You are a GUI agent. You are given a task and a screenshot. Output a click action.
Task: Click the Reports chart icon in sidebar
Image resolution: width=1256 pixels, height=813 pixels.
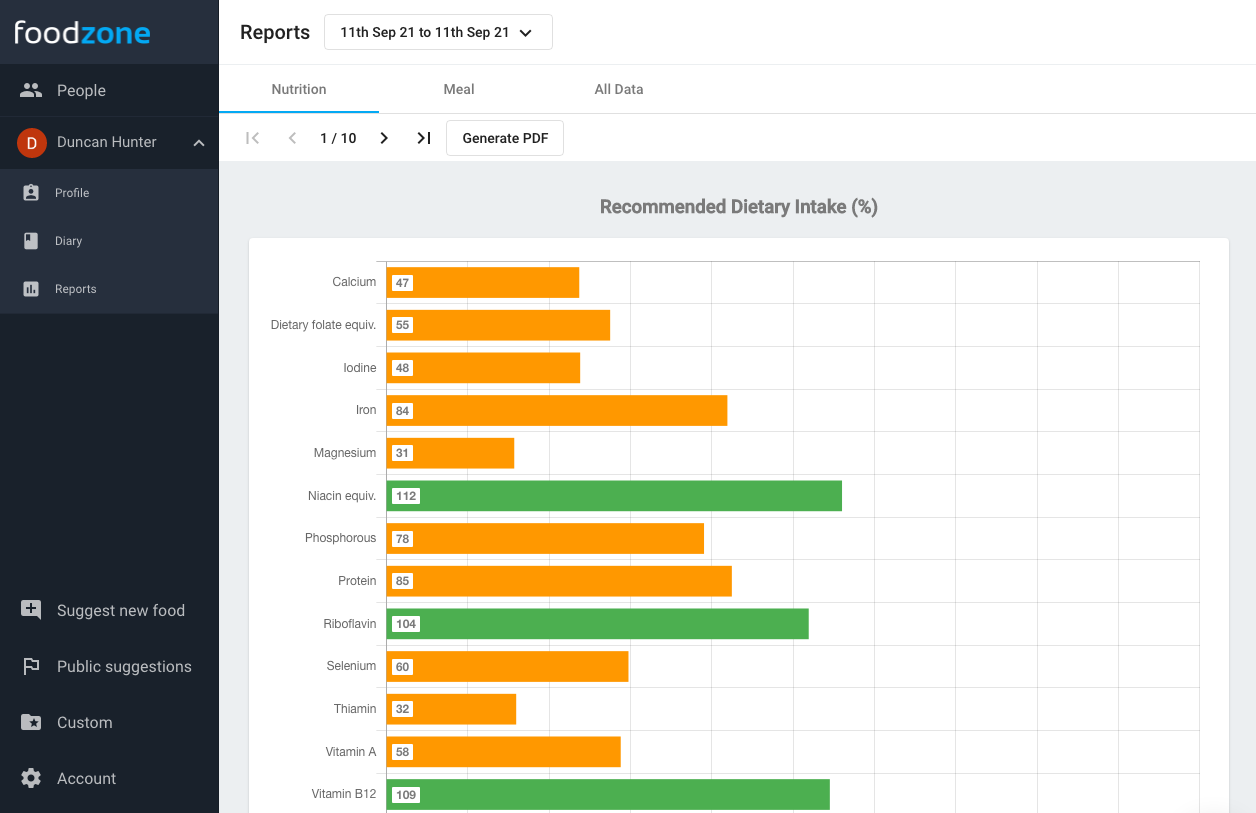click(x=31, y=289)
